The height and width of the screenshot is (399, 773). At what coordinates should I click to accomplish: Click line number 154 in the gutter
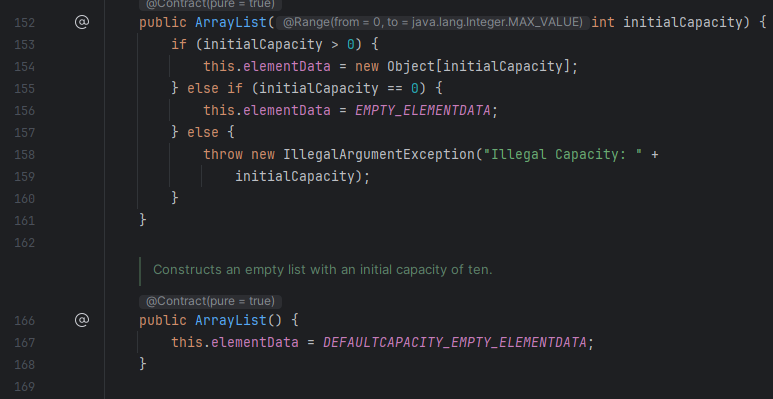click(x=25, y=67)
